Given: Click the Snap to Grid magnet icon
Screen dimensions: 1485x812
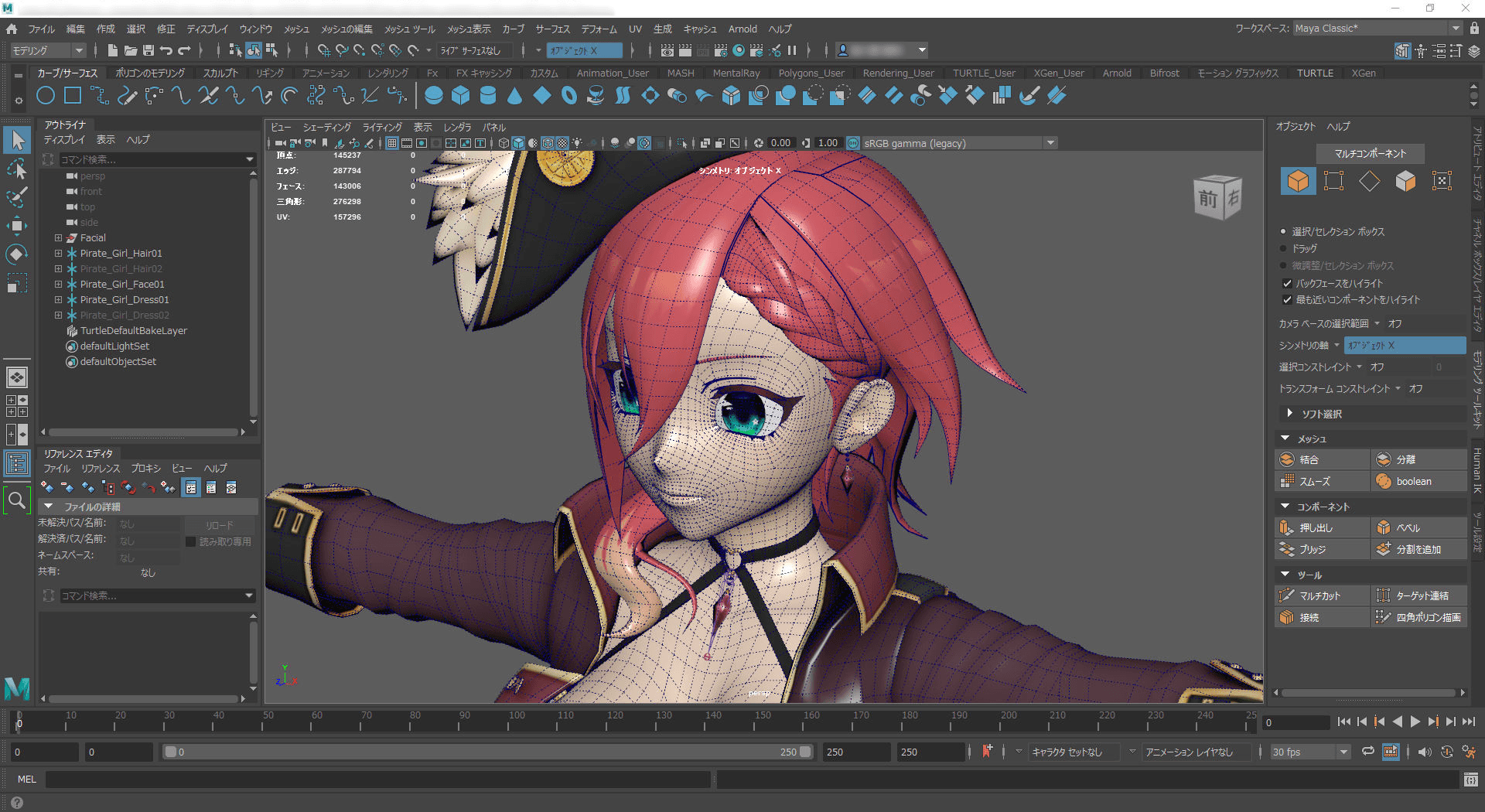Looking at the screenshot, I should [324, 49].
